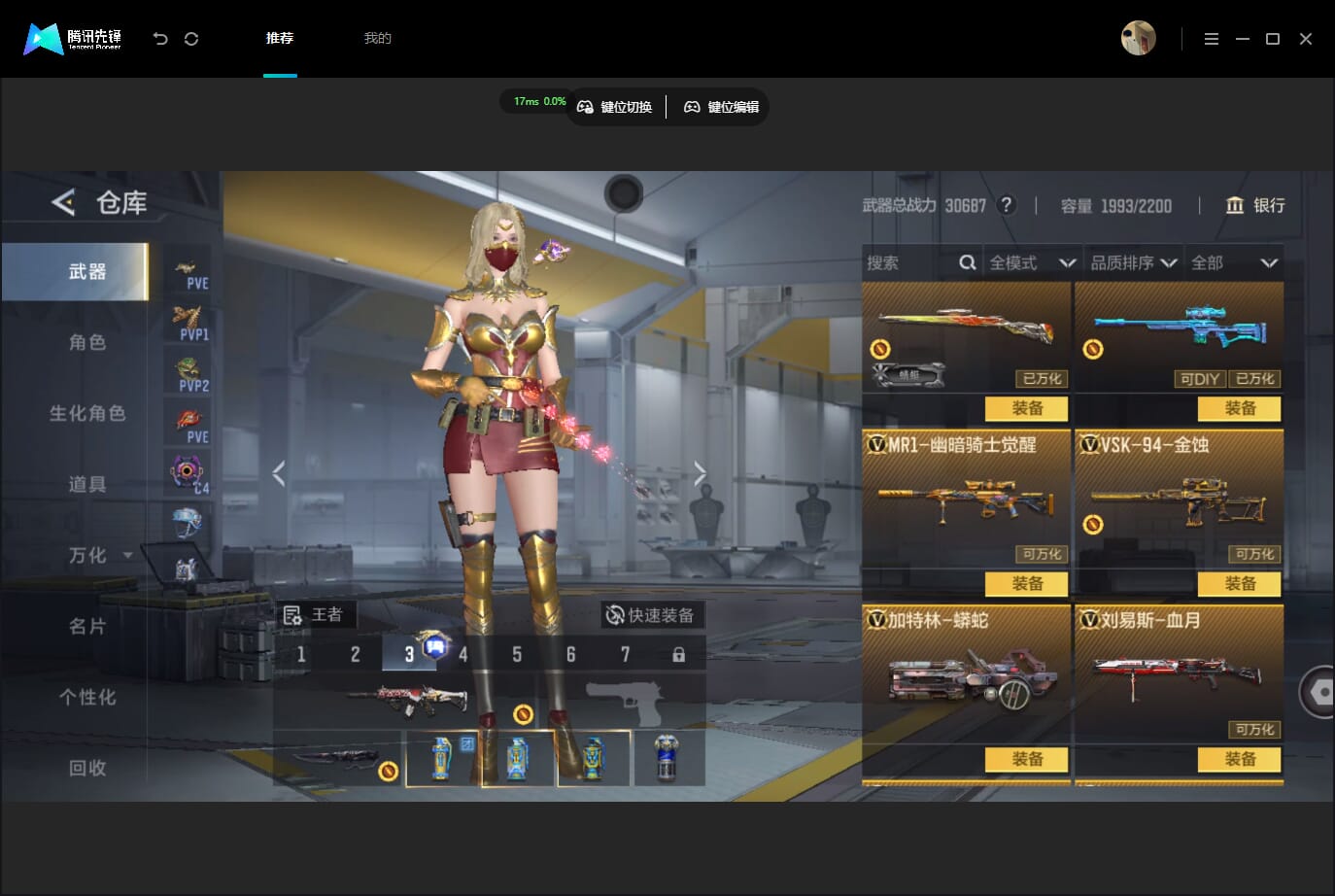Click the locked loadout slot
1335x896 pixels.
(678, 654)
